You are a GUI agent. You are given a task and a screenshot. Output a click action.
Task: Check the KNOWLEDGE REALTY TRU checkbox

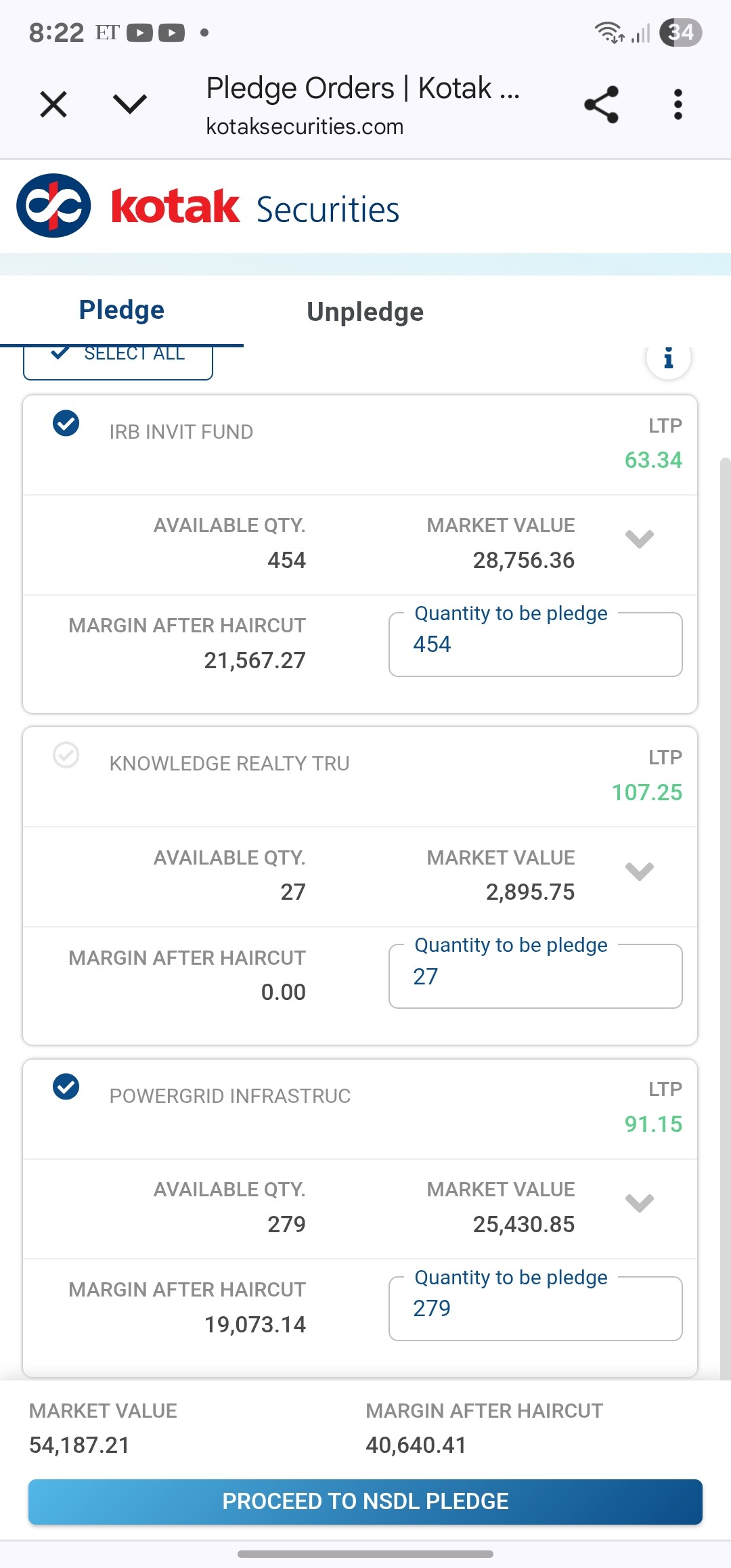click(66, 756)
